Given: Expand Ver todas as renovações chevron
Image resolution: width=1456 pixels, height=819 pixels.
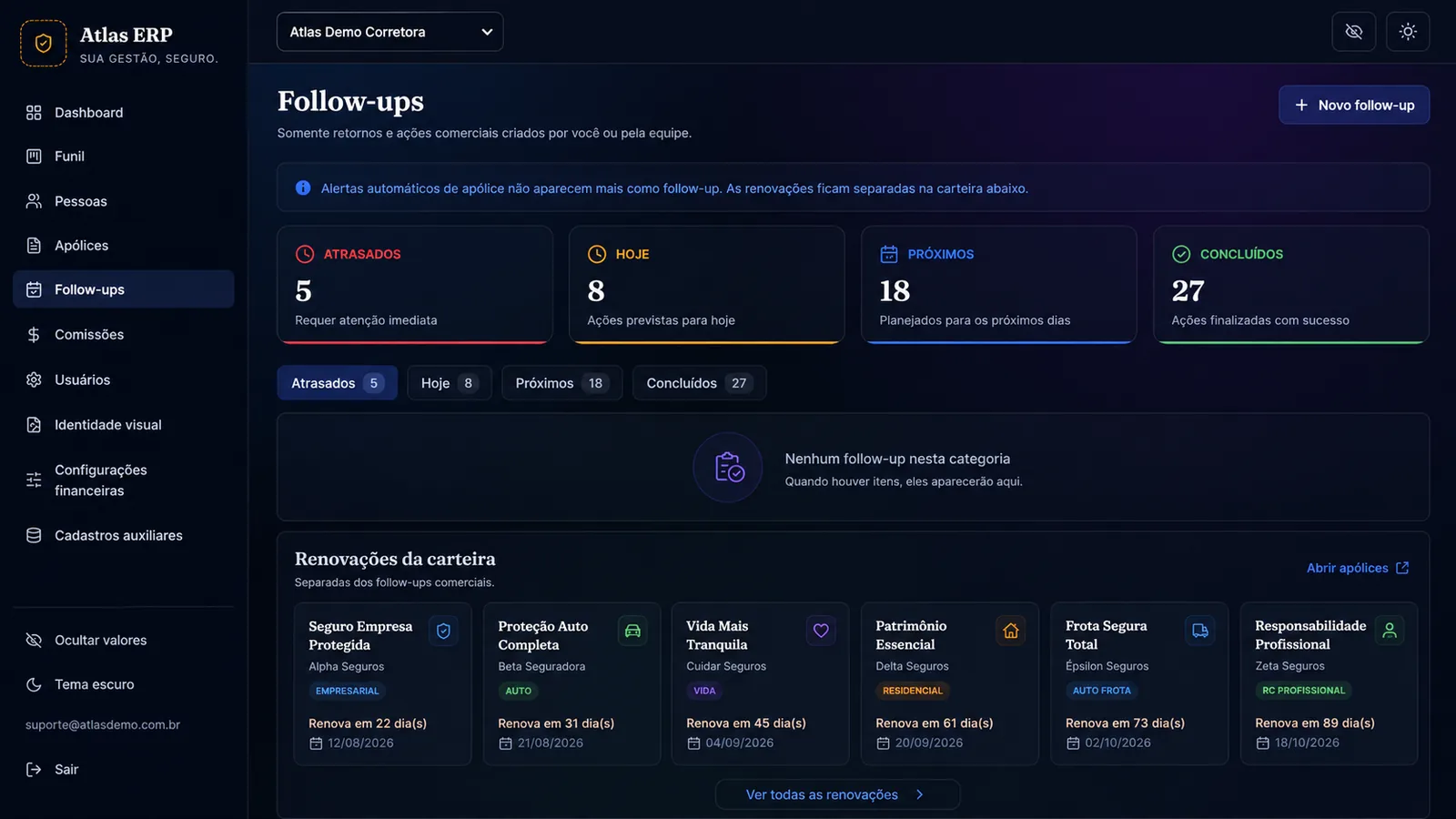Looking at the screenshot, I should coord(920,794).
